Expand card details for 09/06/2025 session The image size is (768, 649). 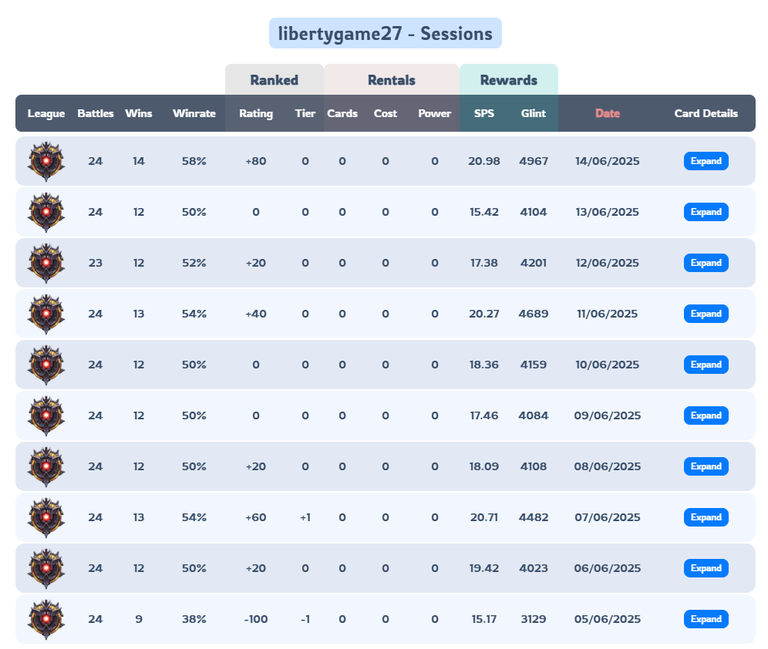(706, 416)
